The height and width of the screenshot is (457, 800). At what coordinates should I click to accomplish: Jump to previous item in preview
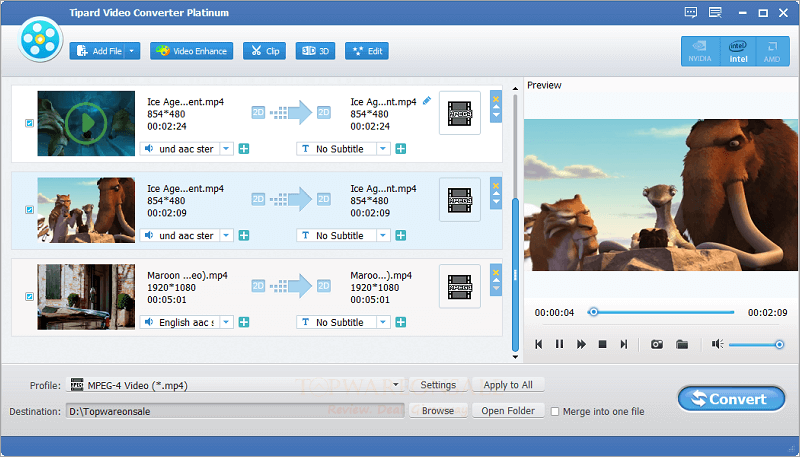tap(538, 344)
